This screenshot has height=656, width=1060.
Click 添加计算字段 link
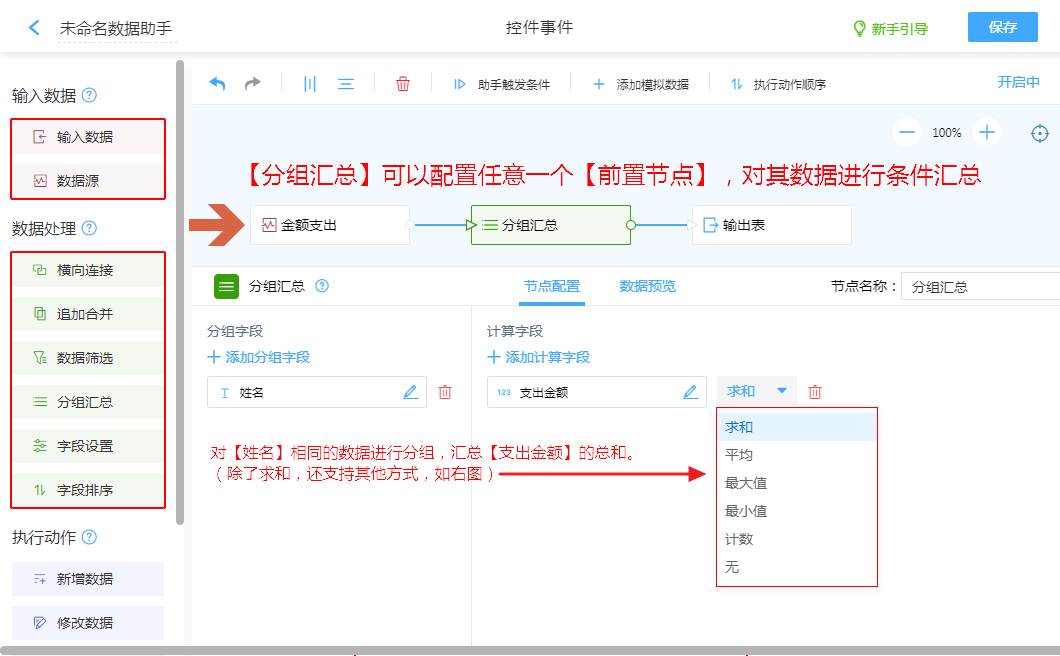click(x=538, y=357)
